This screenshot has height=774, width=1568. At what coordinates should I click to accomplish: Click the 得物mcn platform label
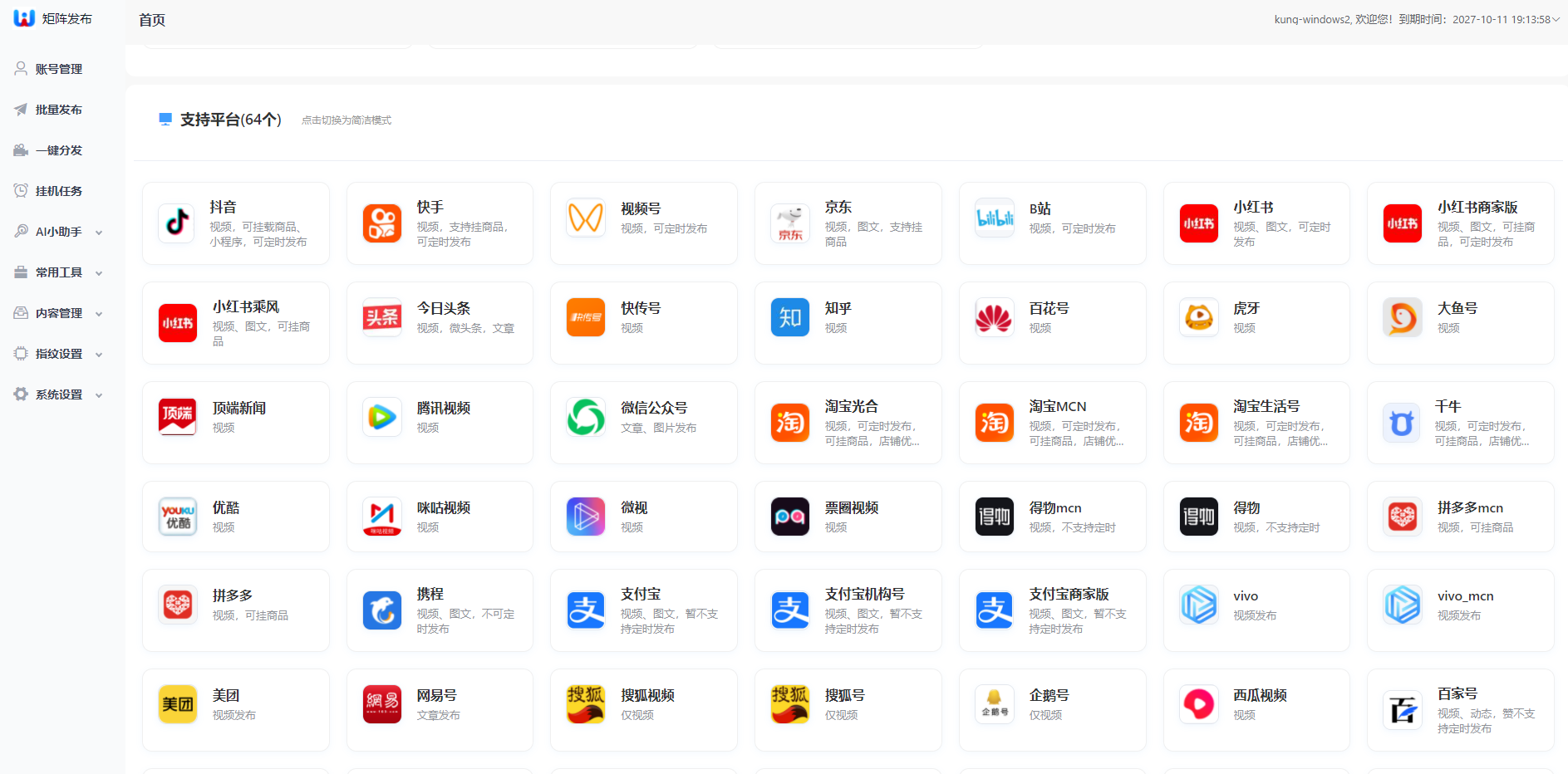1055,508
